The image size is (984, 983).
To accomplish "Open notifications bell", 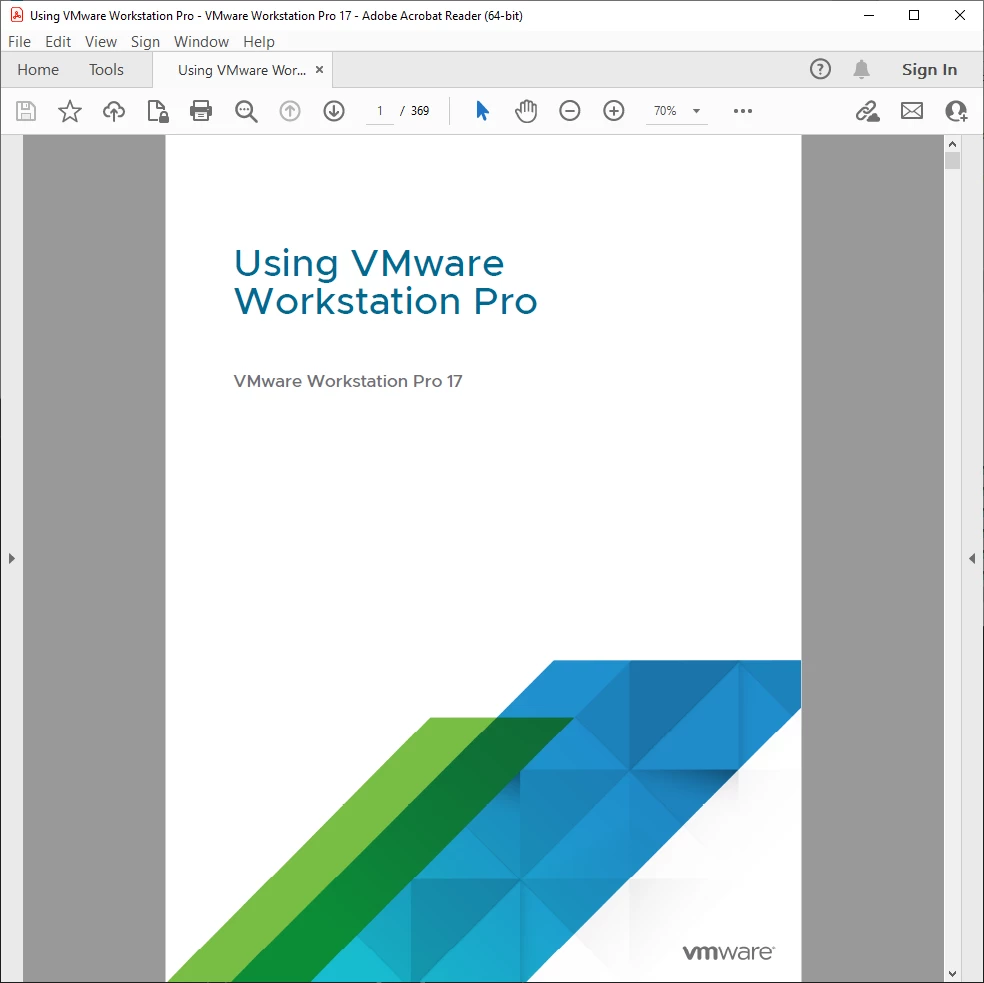I will click(x=862, y=69).
